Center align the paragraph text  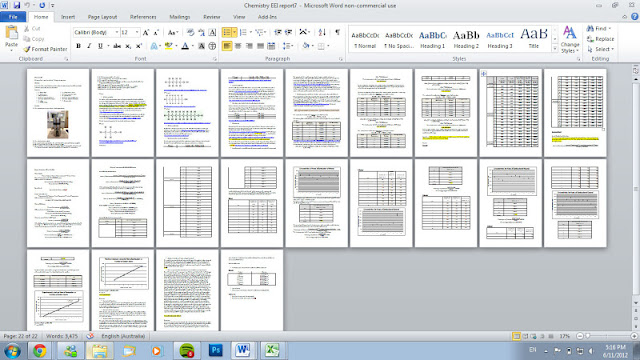coord(238,46)
